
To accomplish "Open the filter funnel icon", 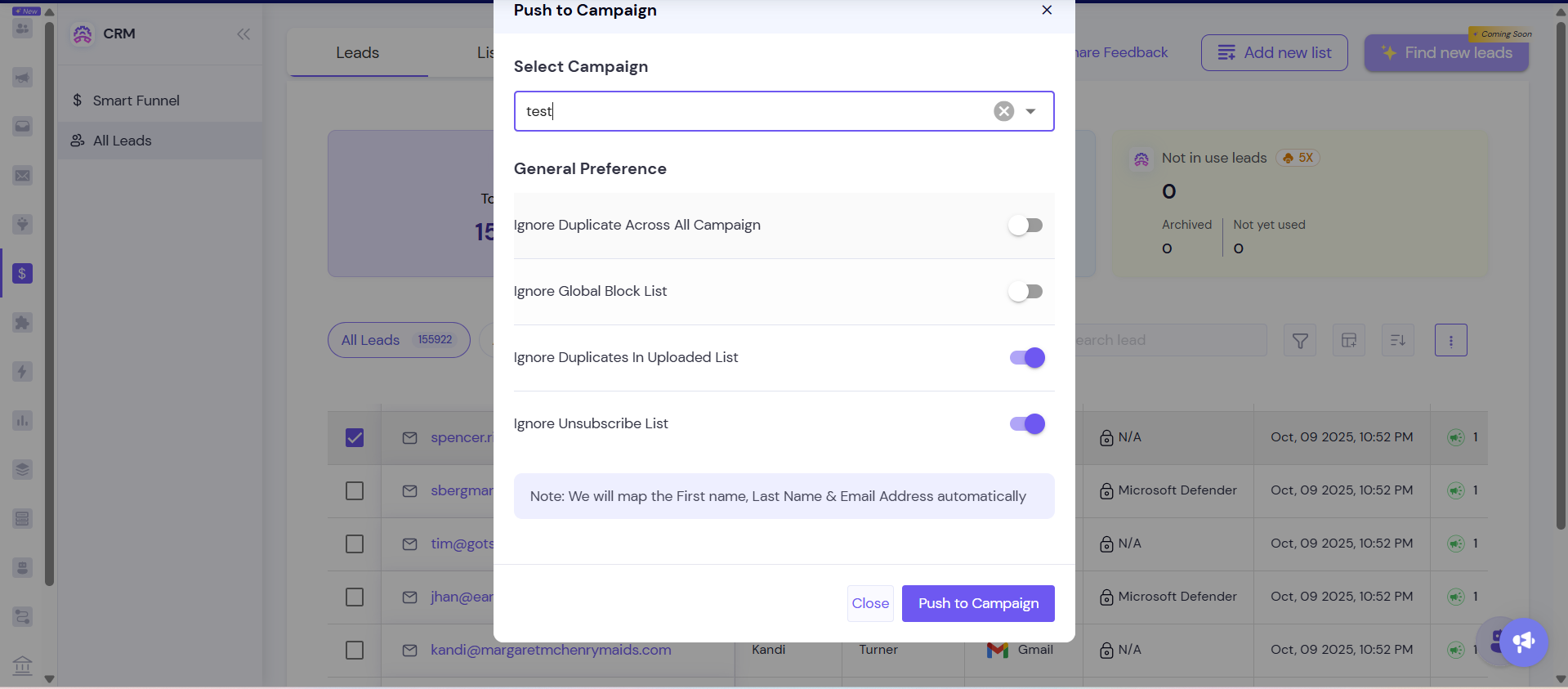I will tap(1300, 340).
